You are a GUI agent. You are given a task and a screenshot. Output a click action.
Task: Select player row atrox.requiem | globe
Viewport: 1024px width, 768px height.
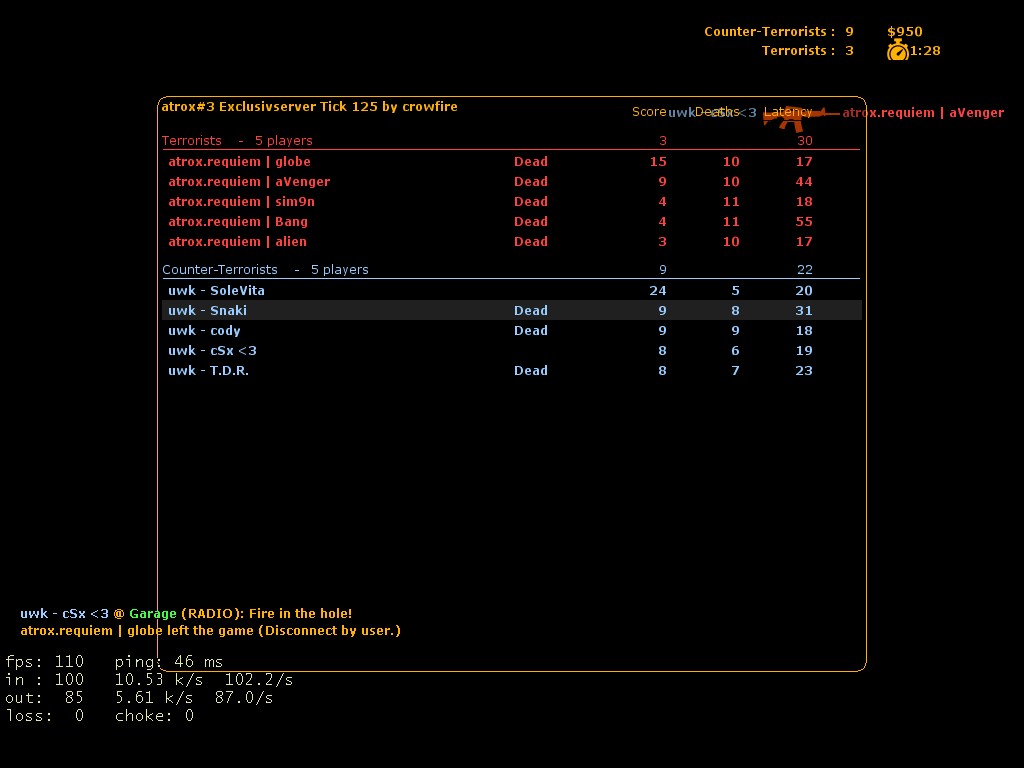click(239, 162)
